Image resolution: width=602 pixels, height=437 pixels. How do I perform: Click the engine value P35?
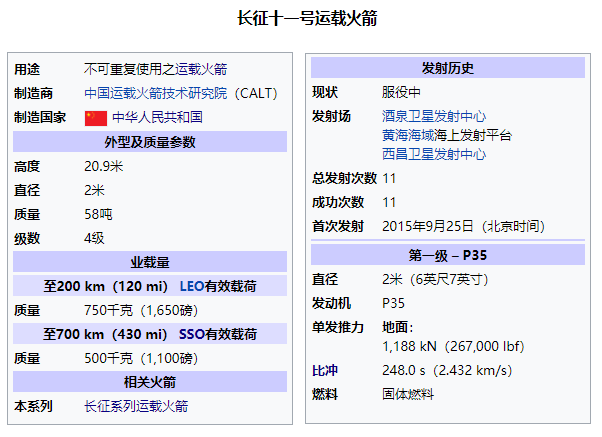(393, 303)
